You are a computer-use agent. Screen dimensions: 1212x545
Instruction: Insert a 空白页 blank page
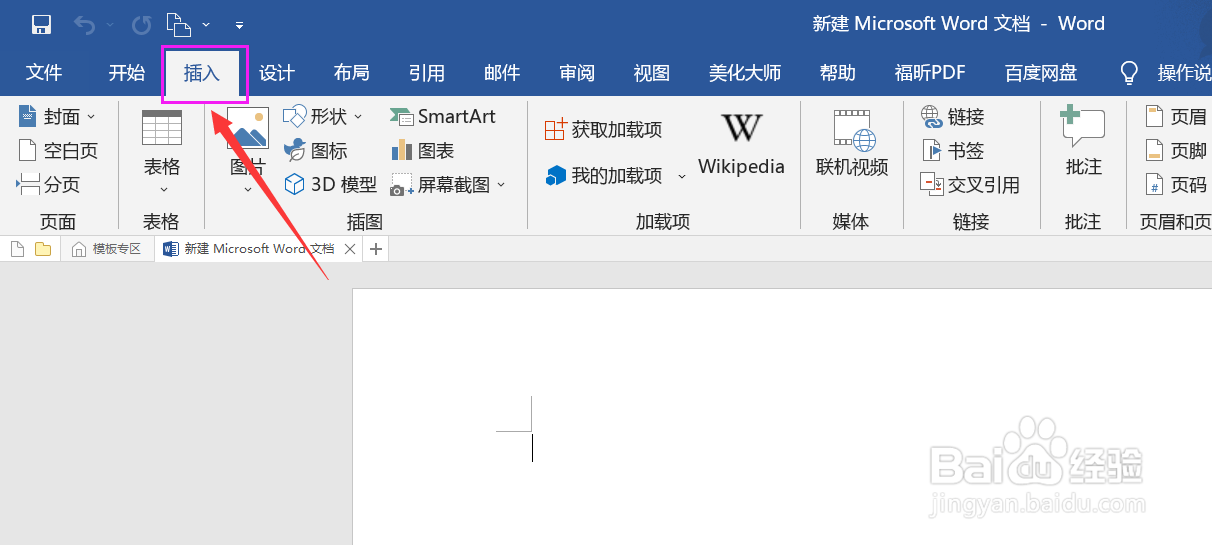58,151
